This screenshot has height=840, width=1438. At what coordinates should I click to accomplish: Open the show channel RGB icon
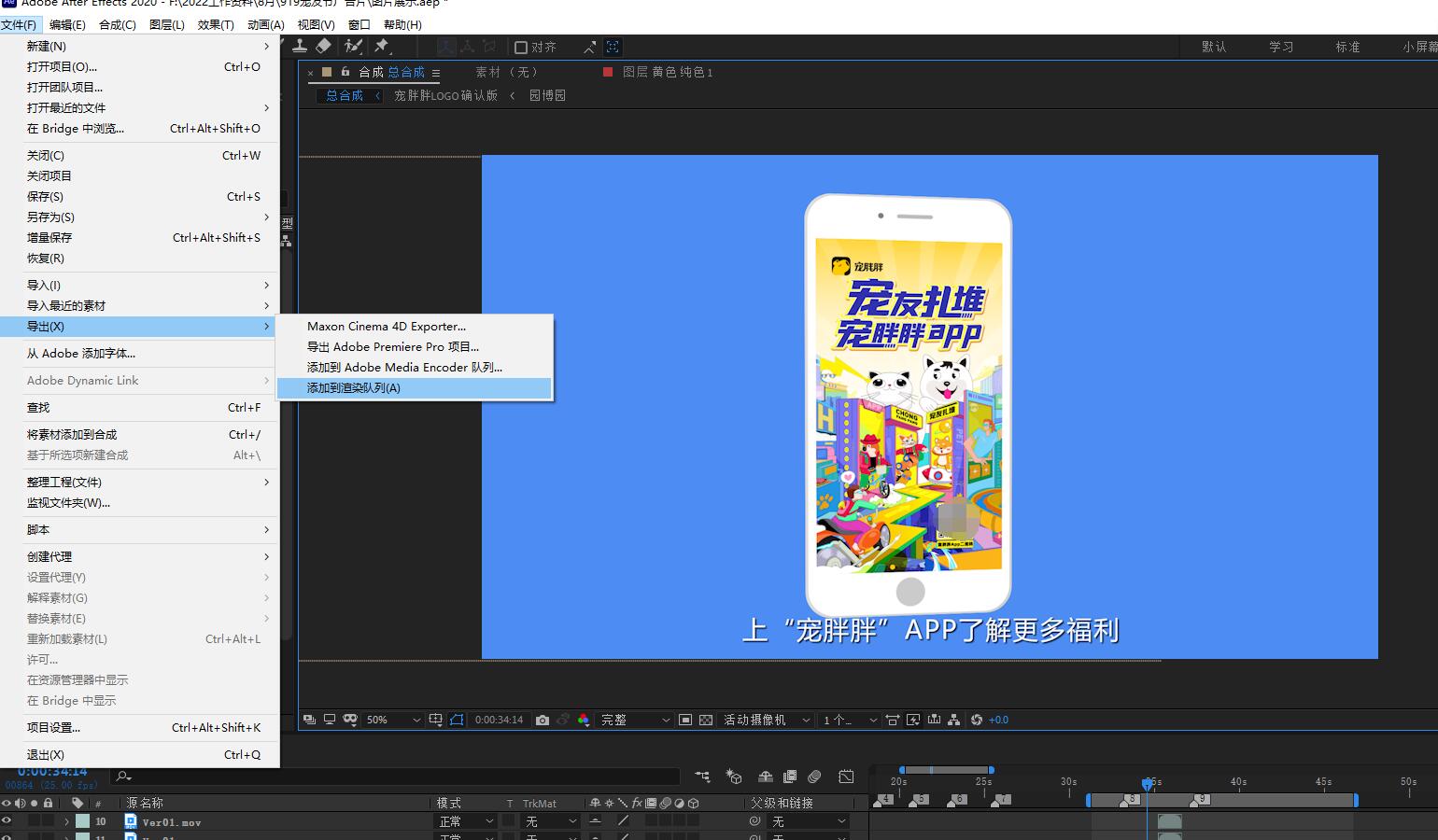tap(584, 720)
